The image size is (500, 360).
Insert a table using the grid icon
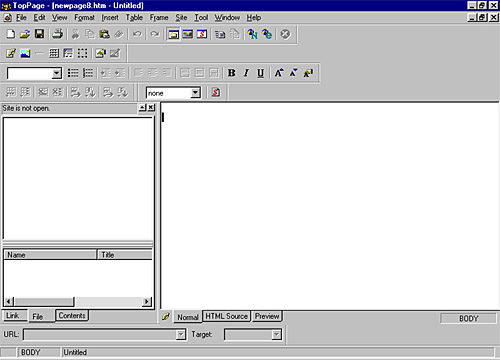click(x=54, y=53)
